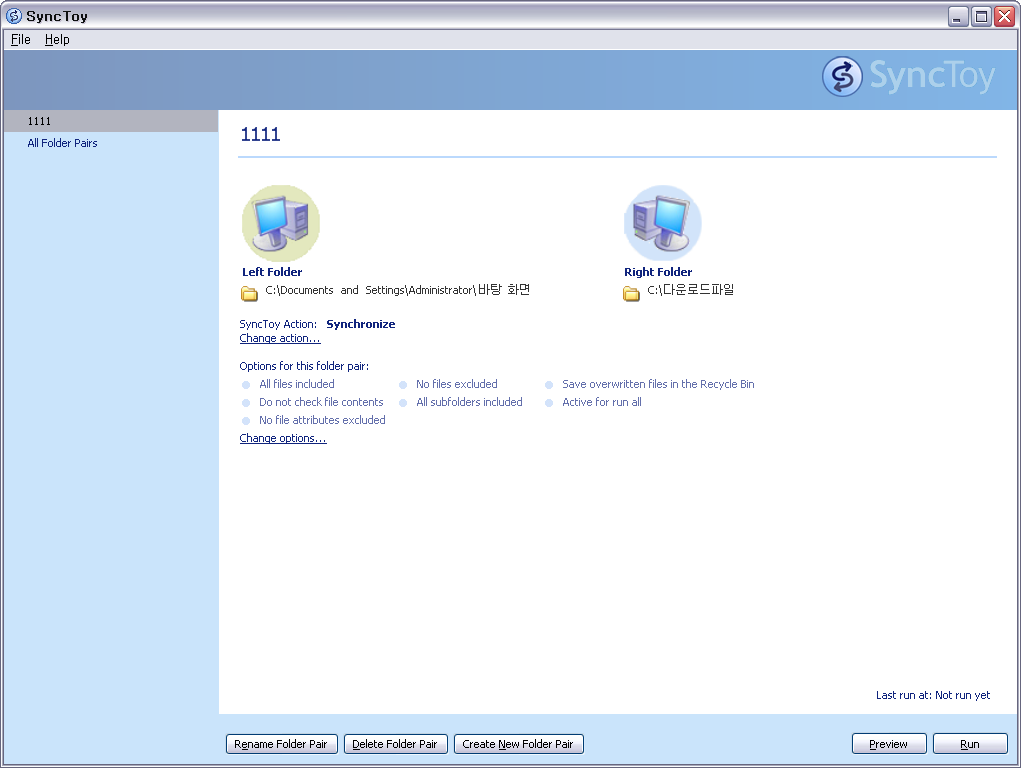Click Save overwritten files in Recycle Bin
This screenshot has width=1021, height=768.
coord(658,384)
